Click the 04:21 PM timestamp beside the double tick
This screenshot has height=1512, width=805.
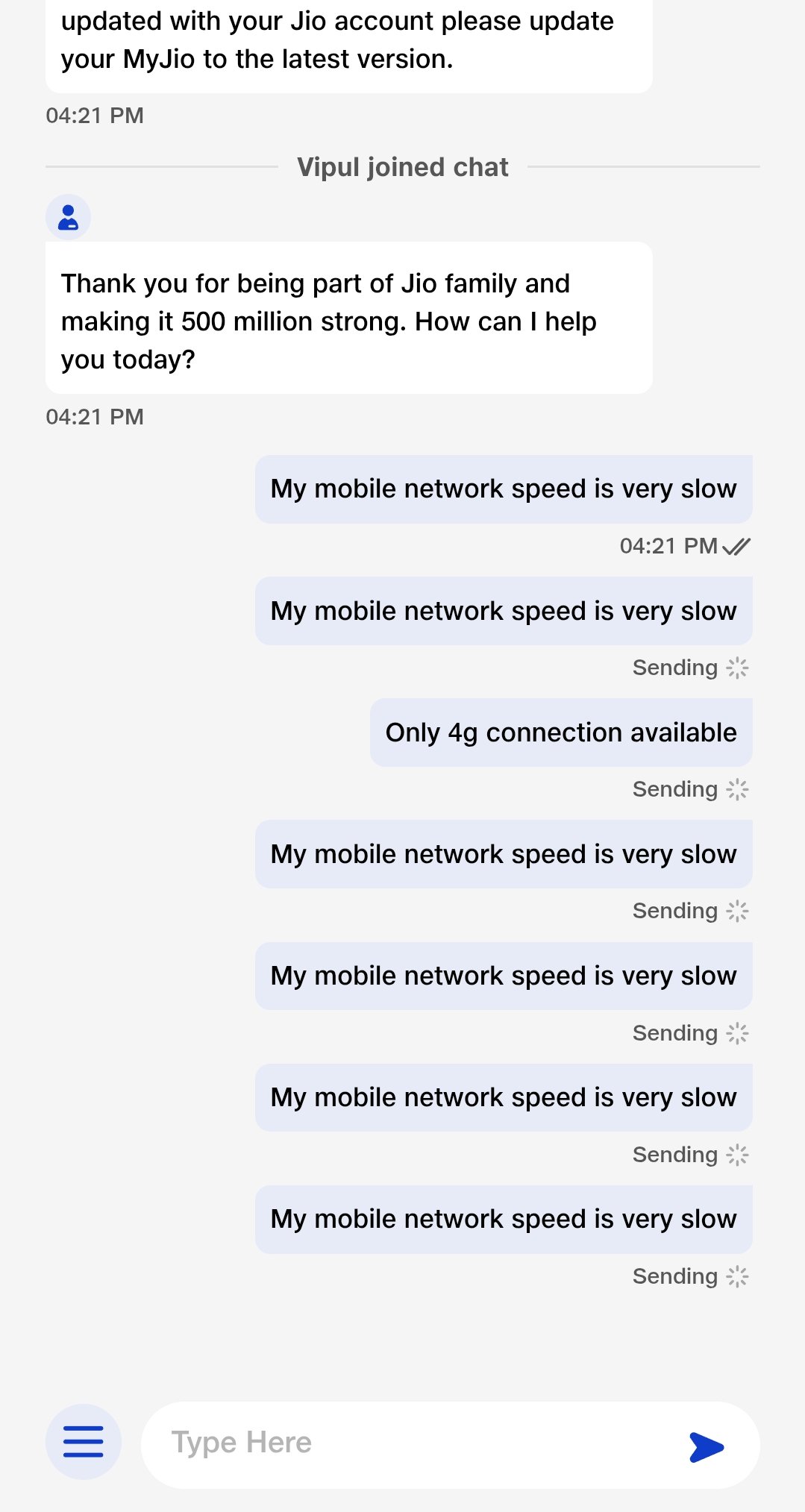pyautogui.click(x=668, y=546)
